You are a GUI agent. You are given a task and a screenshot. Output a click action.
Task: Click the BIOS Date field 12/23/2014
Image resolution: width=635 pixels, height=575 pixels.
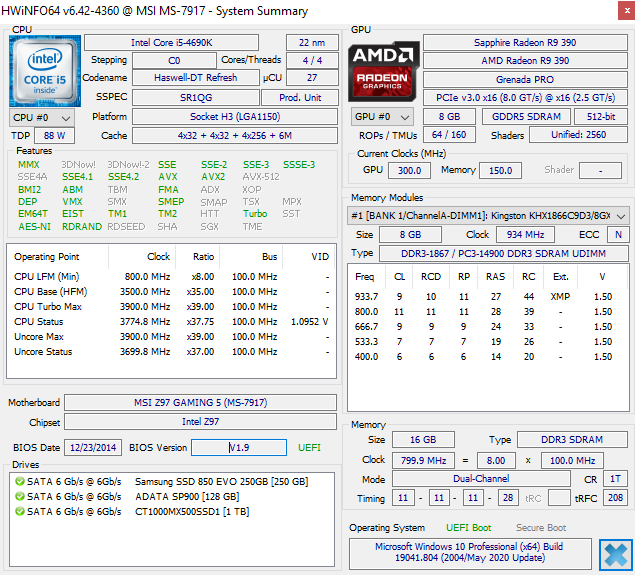point(93,447)
